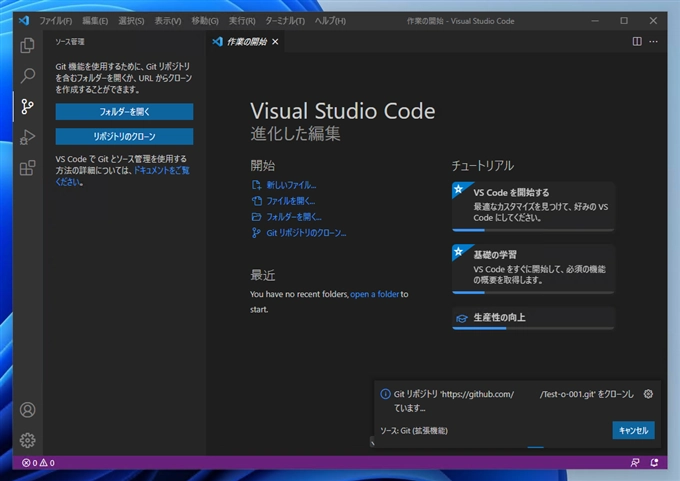Open the Explorer view in activity bar
Viewport: 680px width, 481px height.
point(27,46)
